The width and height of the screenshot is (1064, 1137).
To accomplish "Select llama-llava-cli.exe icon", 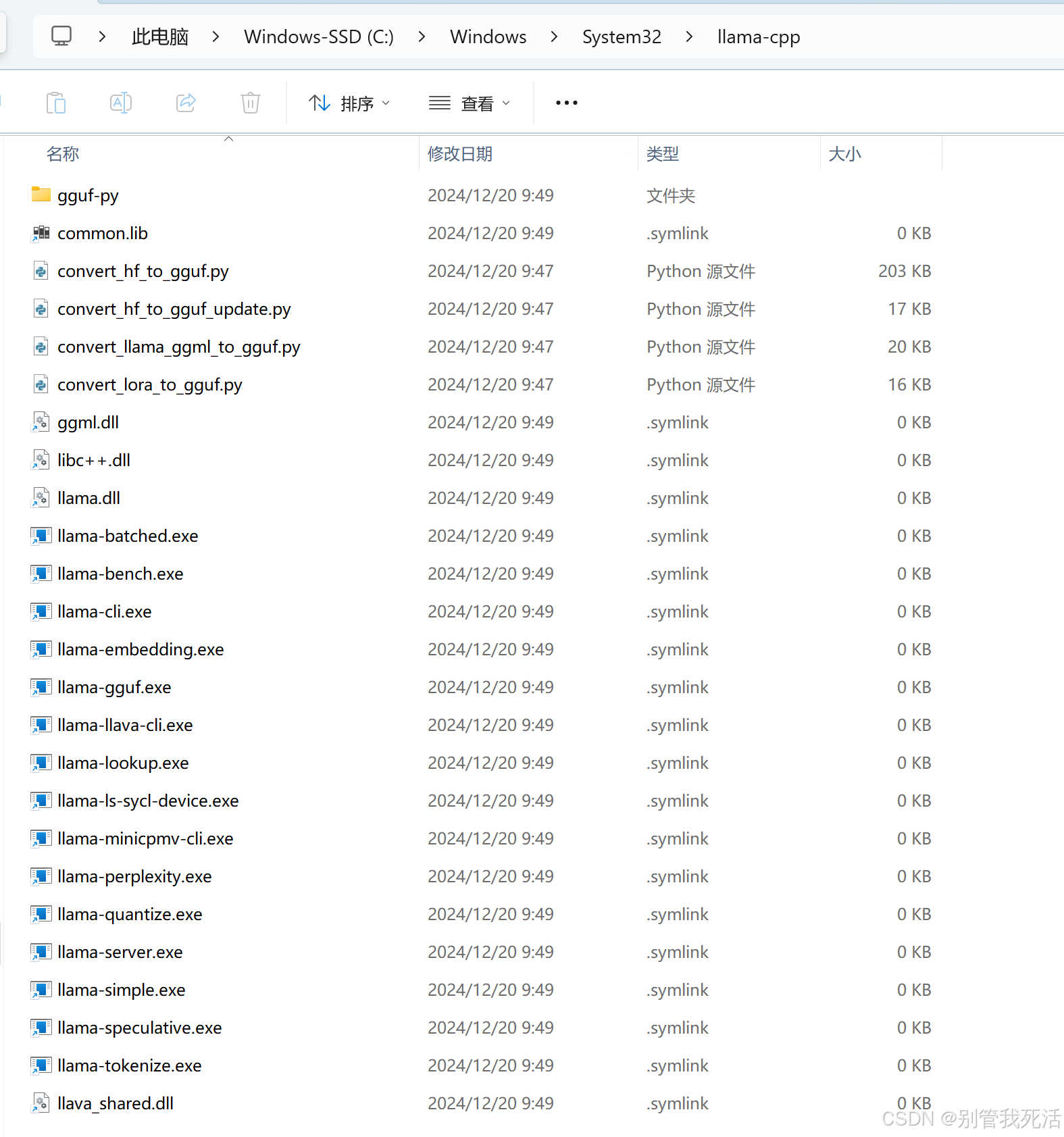I will point(41,725).
